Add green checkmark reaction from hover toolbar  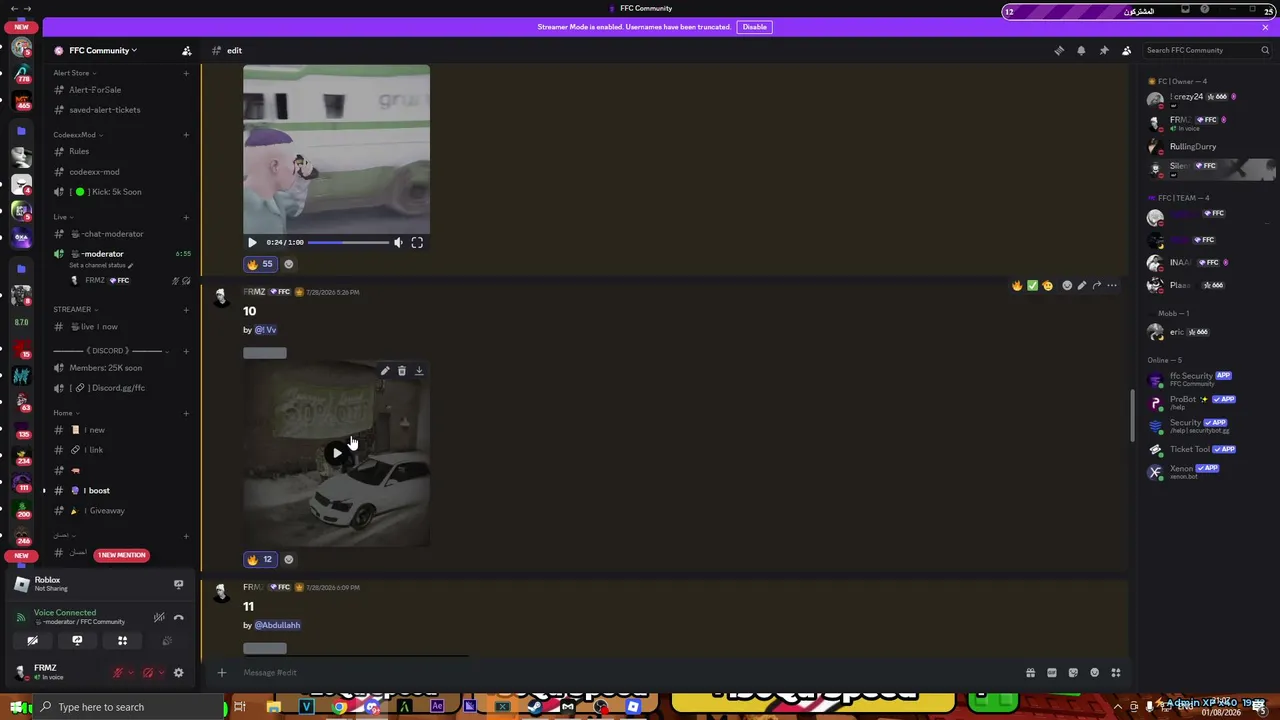[1032, 286]
